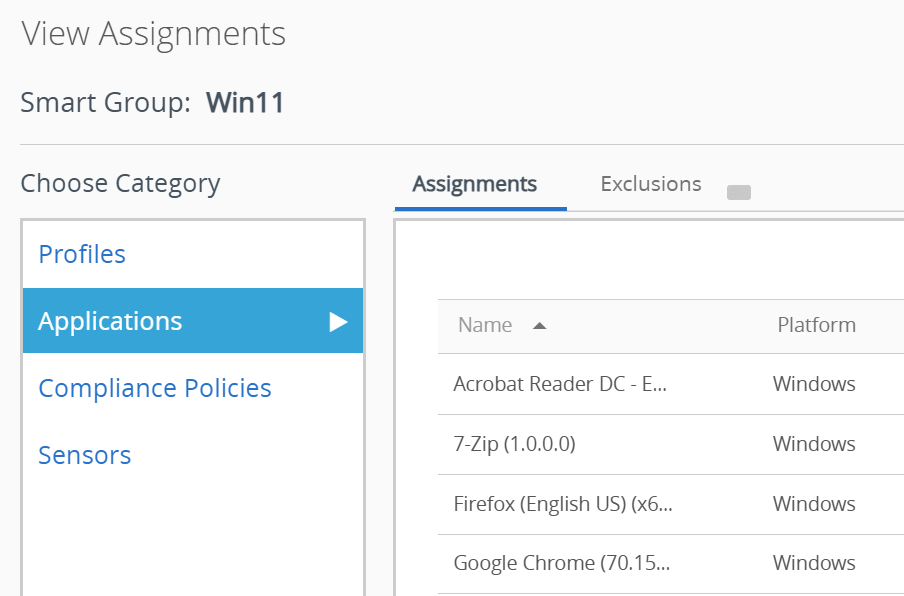Switch to the Assignments tab
Viewport: 904px width, 596px height.
pos(475,184)
